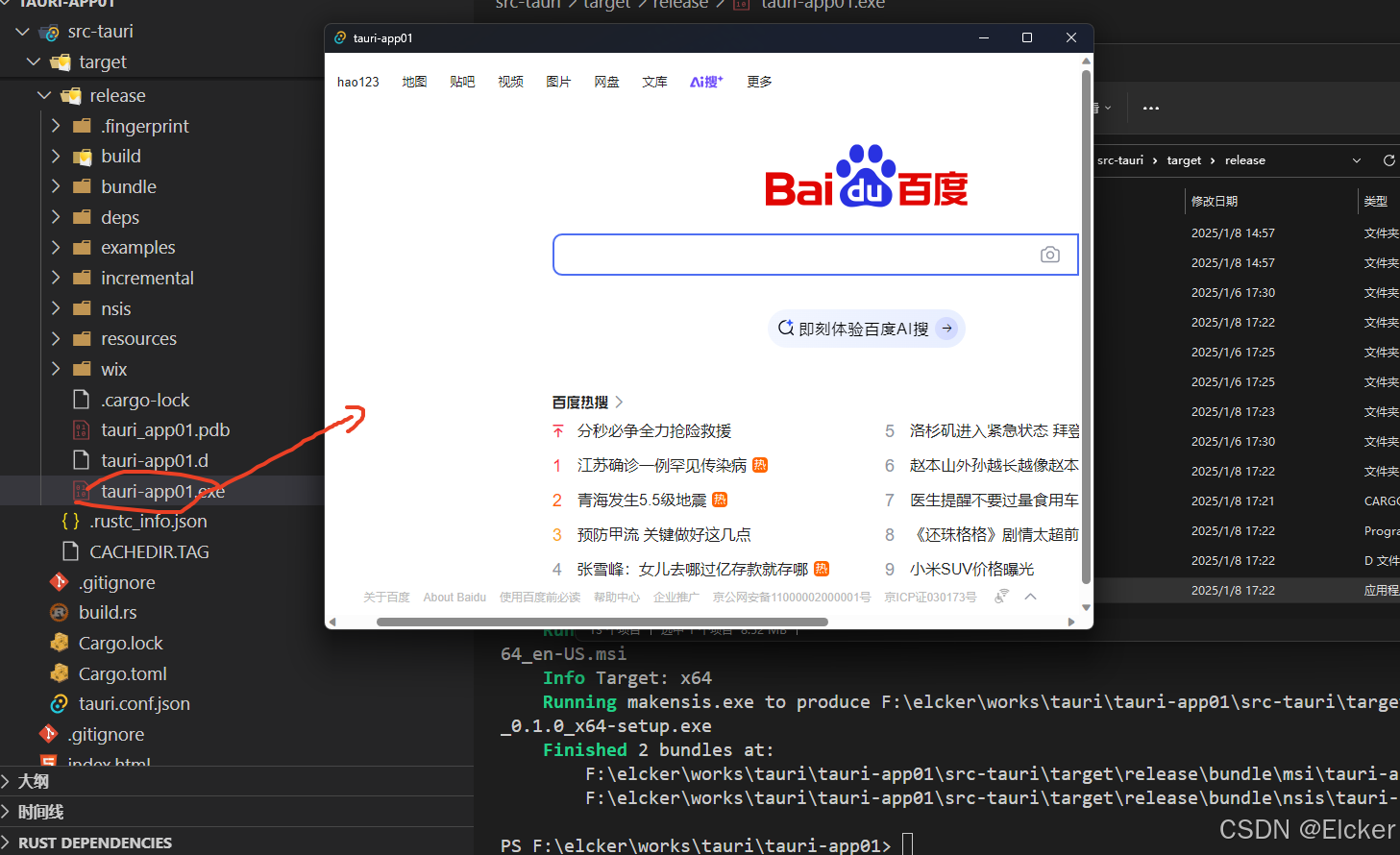
Task: Select 图片 on the Baidu navigation bar
Action: (x=558, y=82)
